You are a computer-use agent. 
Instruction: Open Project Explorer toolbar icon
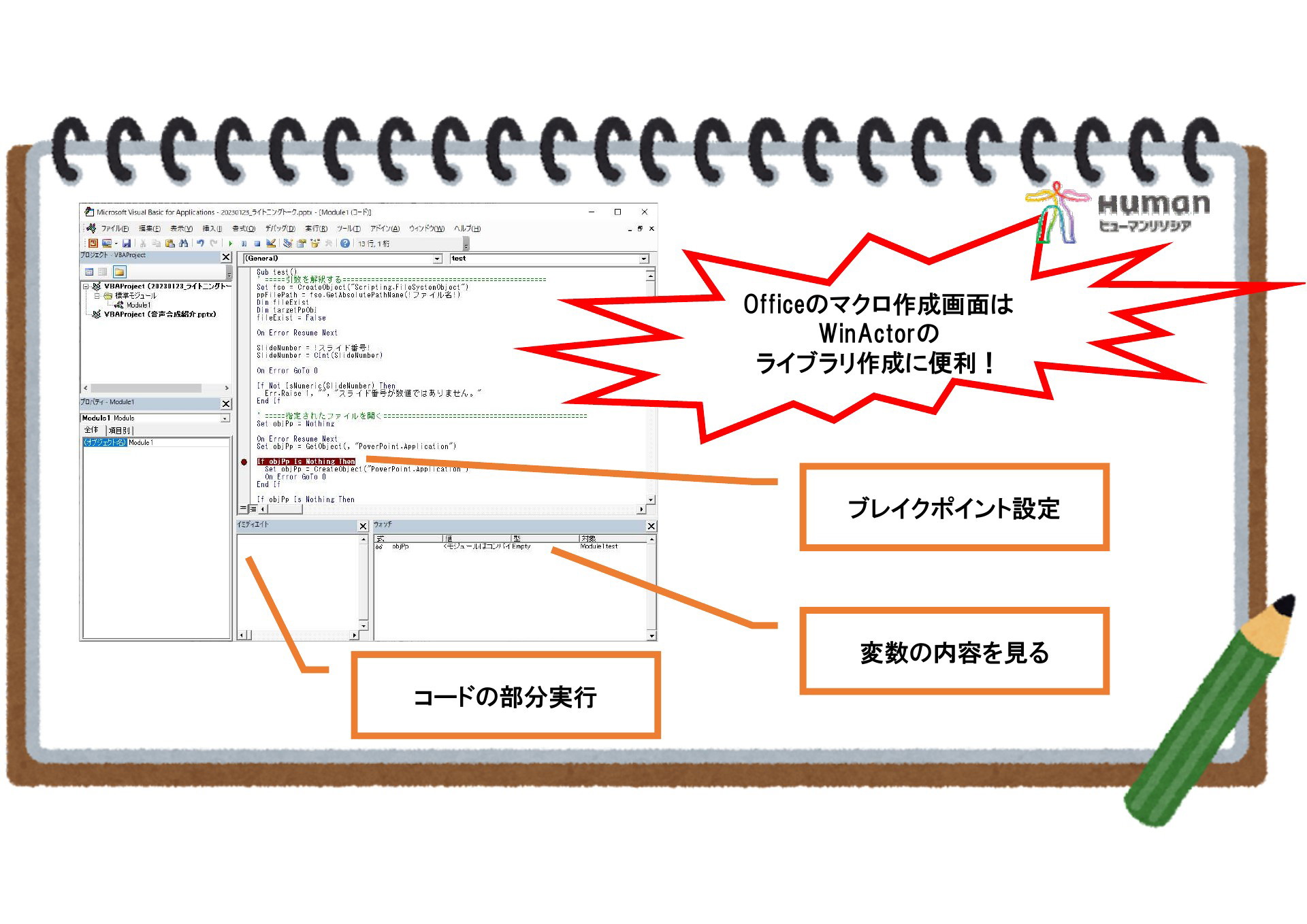(288, 243)
